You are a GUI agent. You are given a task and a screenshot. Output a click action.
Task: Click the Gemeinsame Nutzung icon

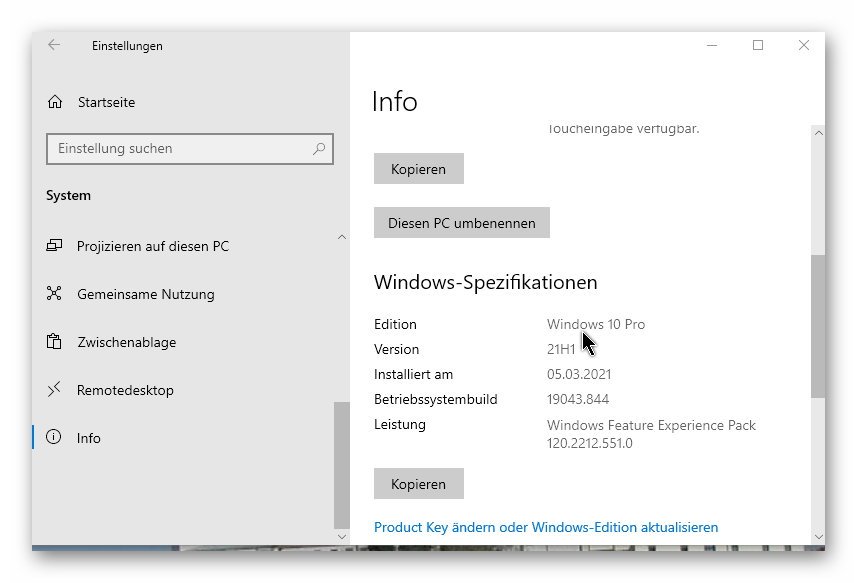54,293
